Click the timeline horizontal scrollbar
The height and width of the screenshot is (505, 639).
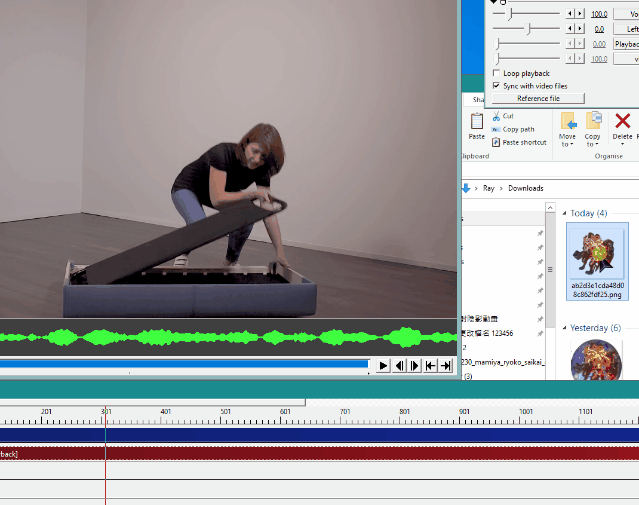pyautogui.click(x=152, y=403)
